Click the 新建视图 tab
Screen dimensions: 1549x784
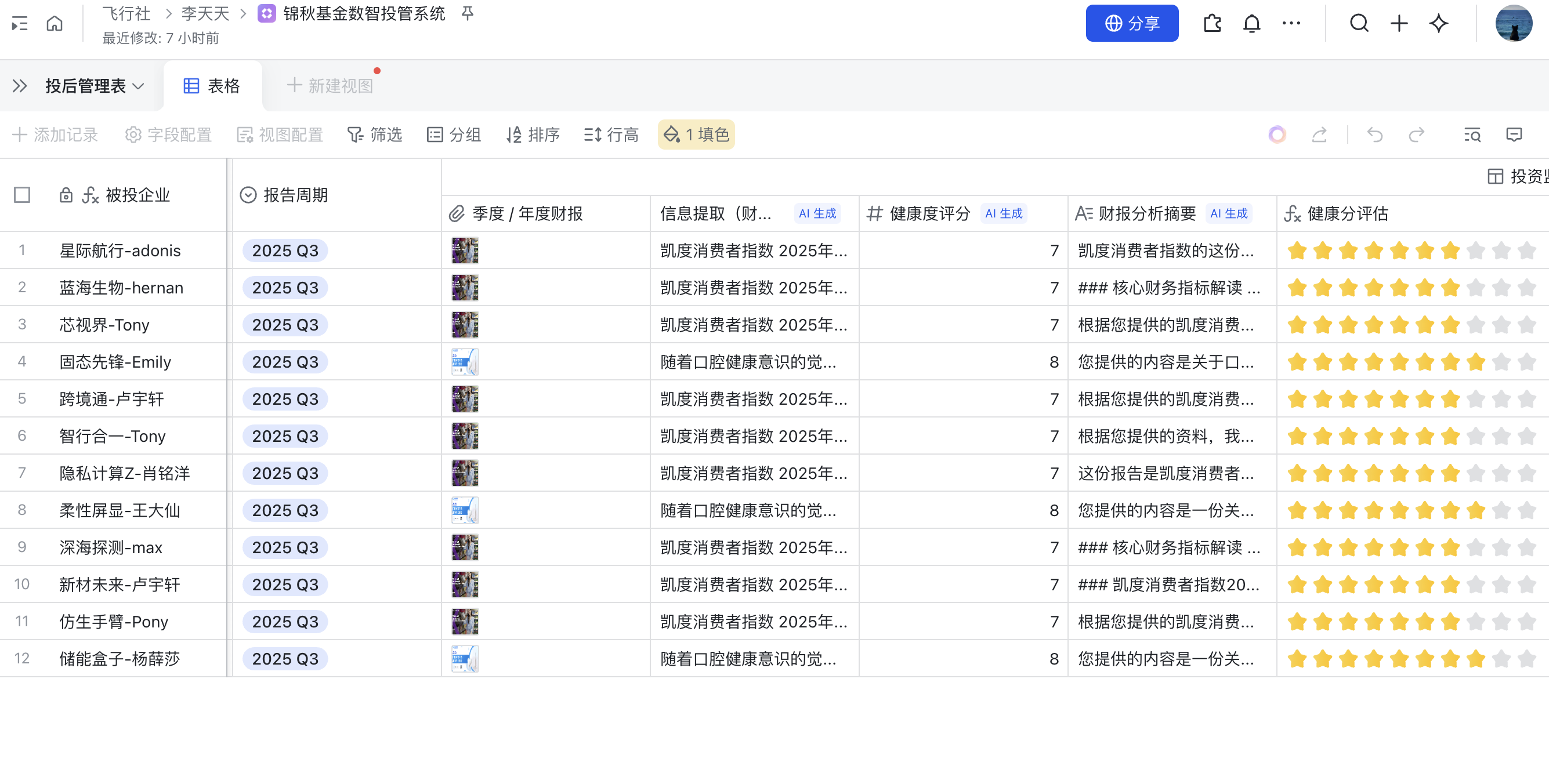coord(330,86)
